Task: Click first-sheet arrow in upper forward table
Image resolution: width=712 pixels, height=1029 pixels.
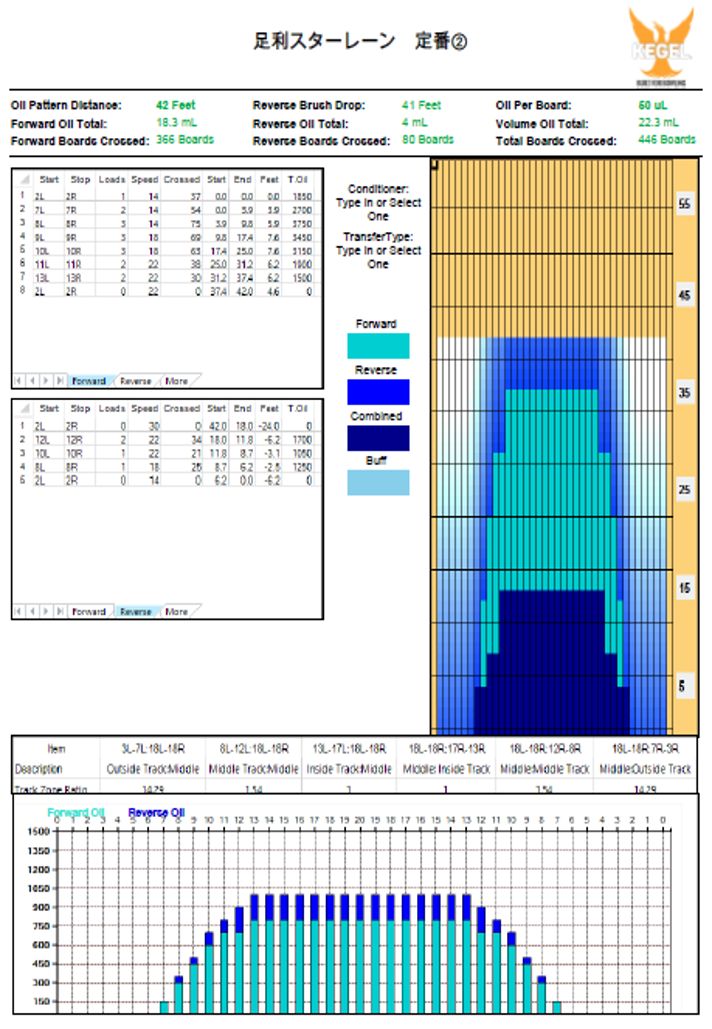Action: (x=20, y=381)
